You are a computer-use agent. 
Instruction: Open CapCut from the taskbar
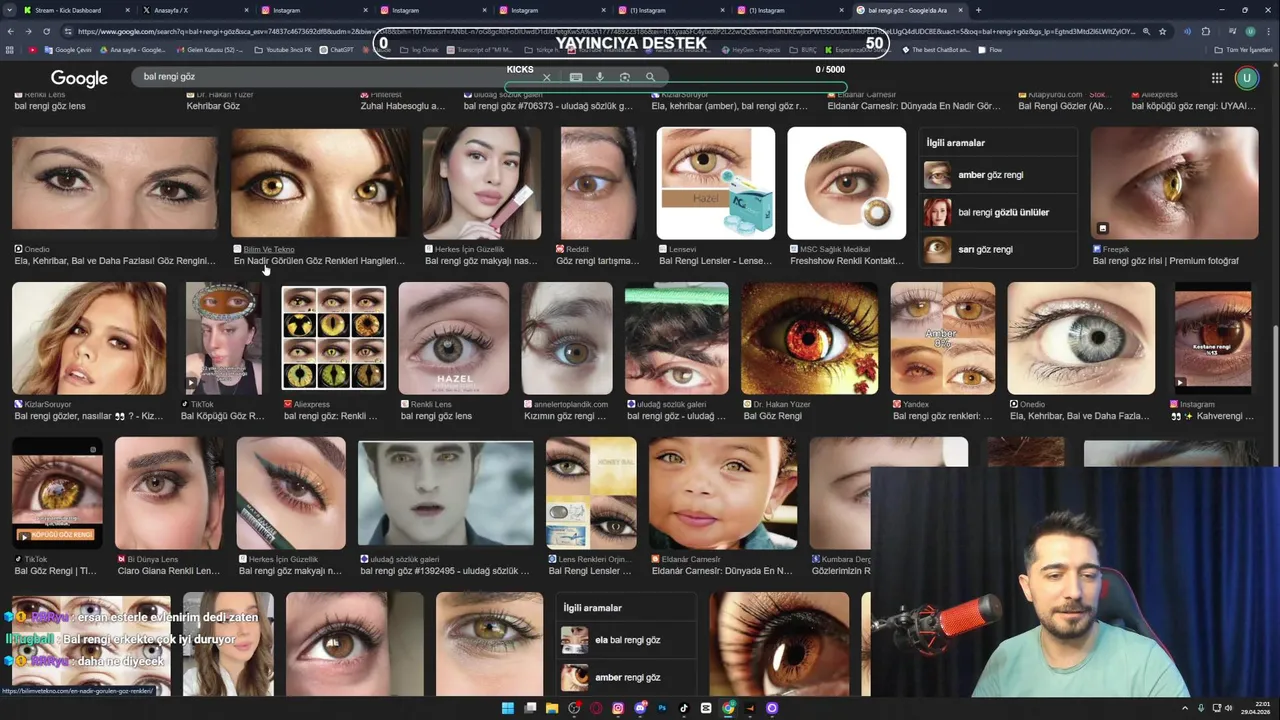click(706, 708)
